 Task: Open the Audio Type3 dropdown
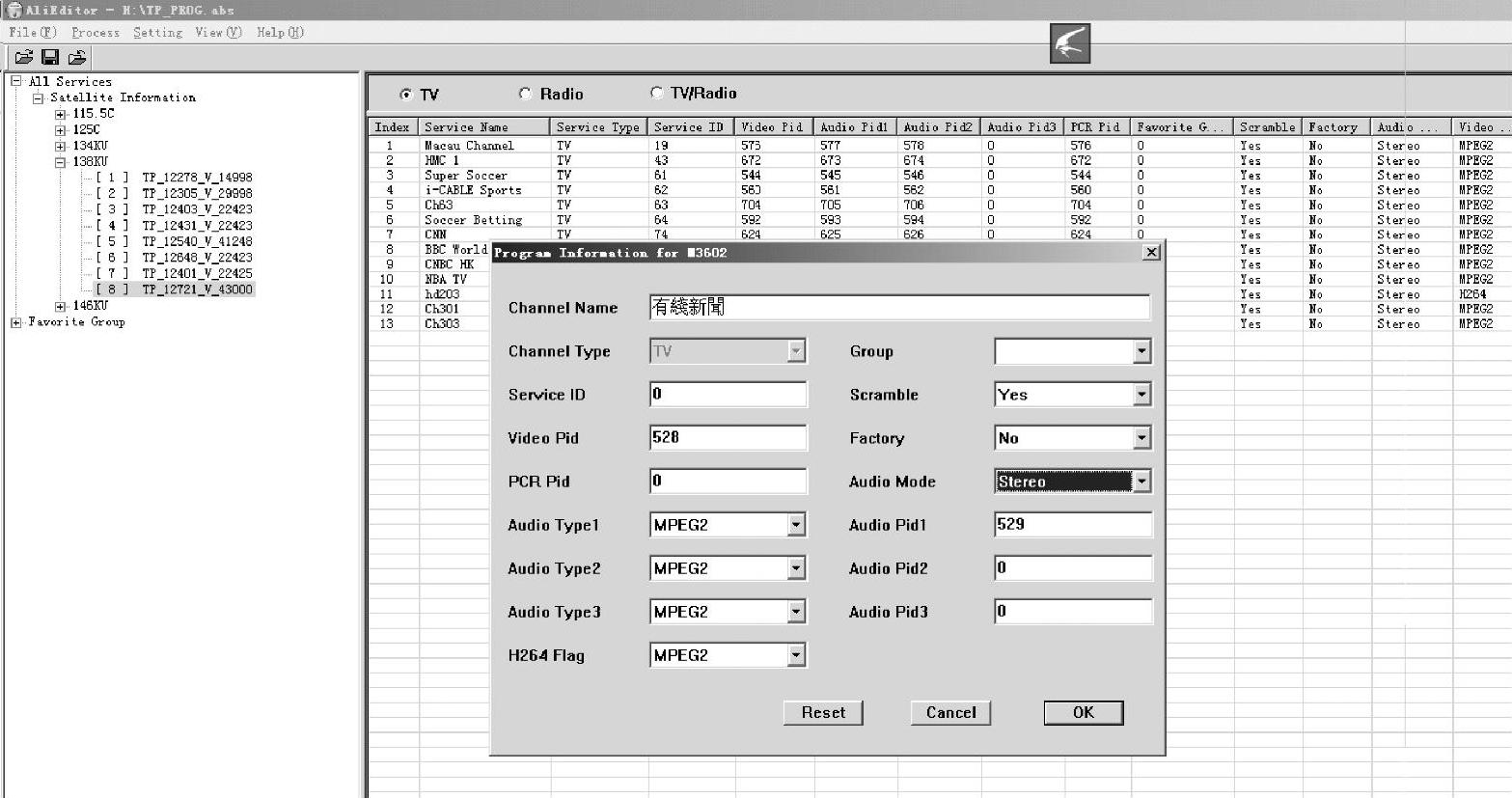click(796, 612)
